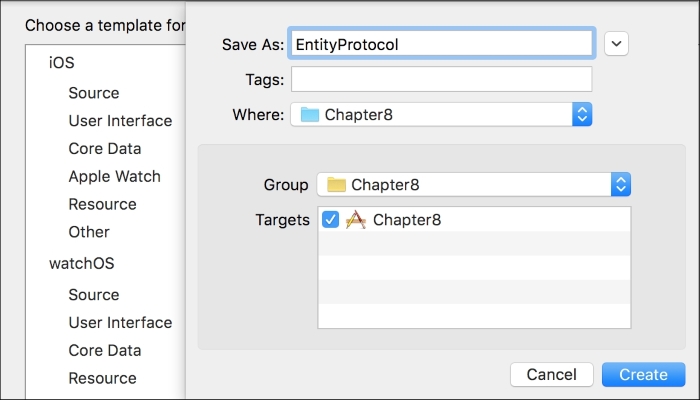Uncheck the Chapter8 target checkbox
The width and height of the screenshot is (700, 400).
click(330, 219)
